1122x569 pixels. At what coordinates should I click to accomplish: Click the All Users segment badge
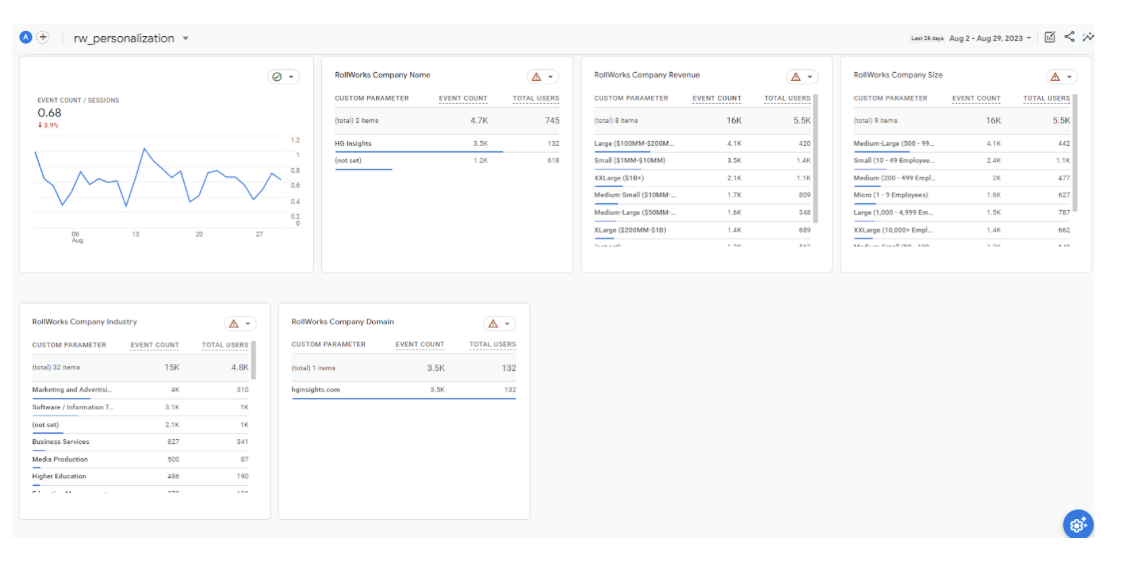[x=26, y=38]
